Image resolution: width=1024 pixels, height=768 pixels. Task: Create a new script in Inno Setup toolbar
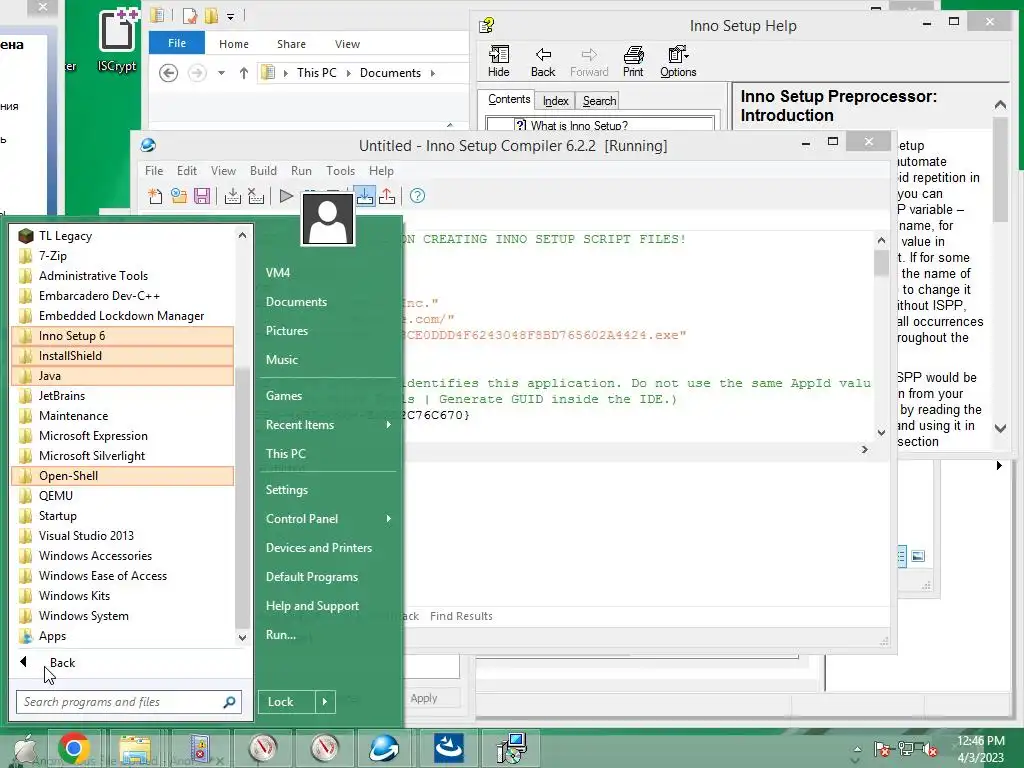pos(155,196)
